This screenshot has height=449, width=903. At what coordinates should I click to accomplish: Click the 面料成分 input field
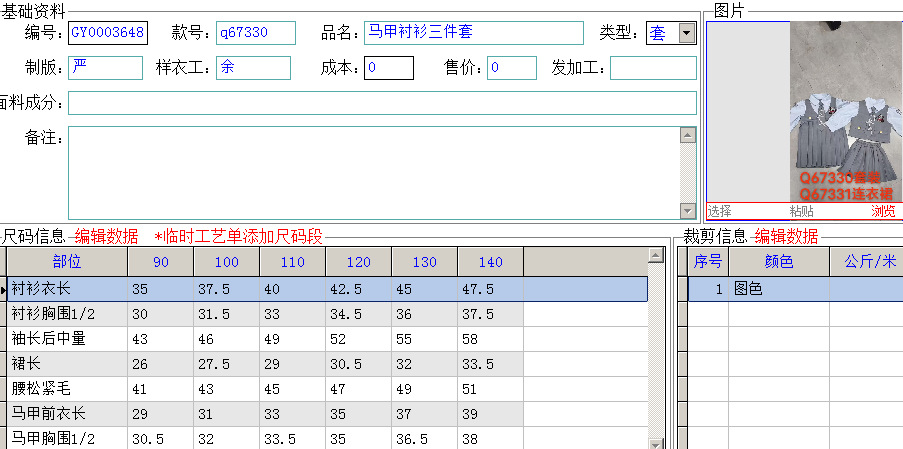[382, 103]
